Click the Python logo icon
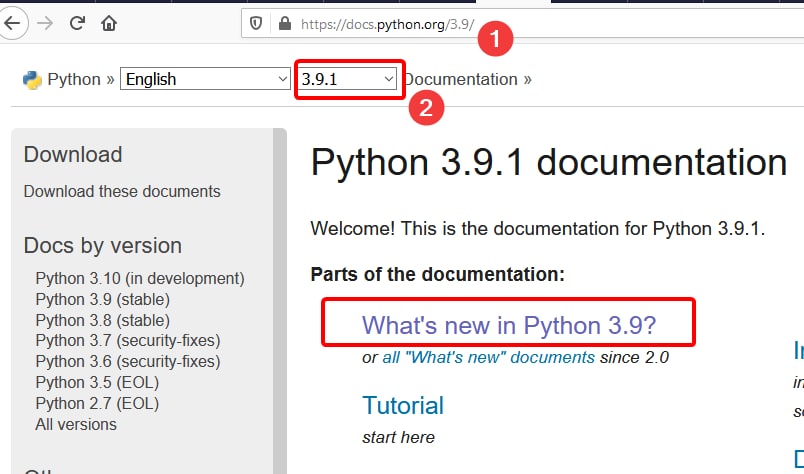 click(x=32, y=80)
